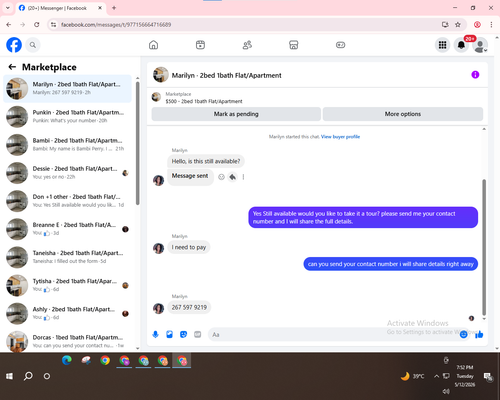Open a new browser tab
This screenshot has height=400, width=500.
point(114,8)
